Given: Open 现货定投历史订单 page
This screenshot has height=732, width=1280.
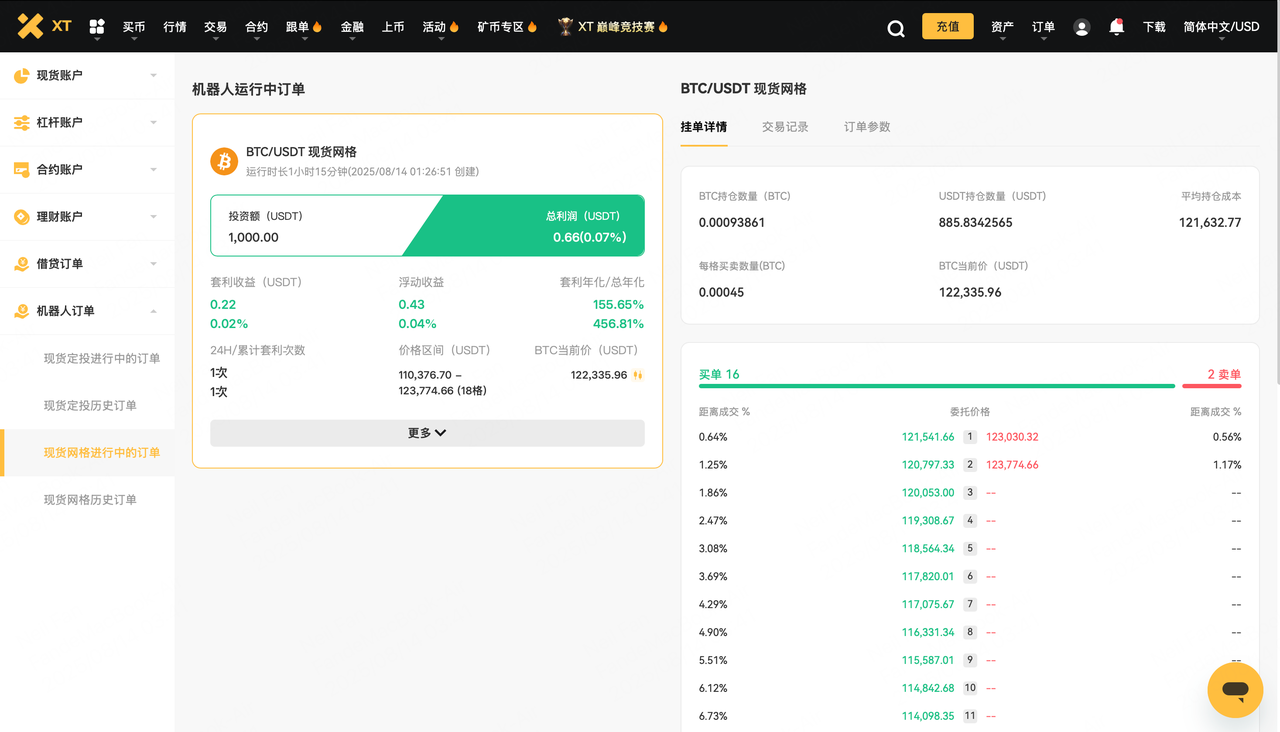Looking at the screenshot, I should pos(90,405).
